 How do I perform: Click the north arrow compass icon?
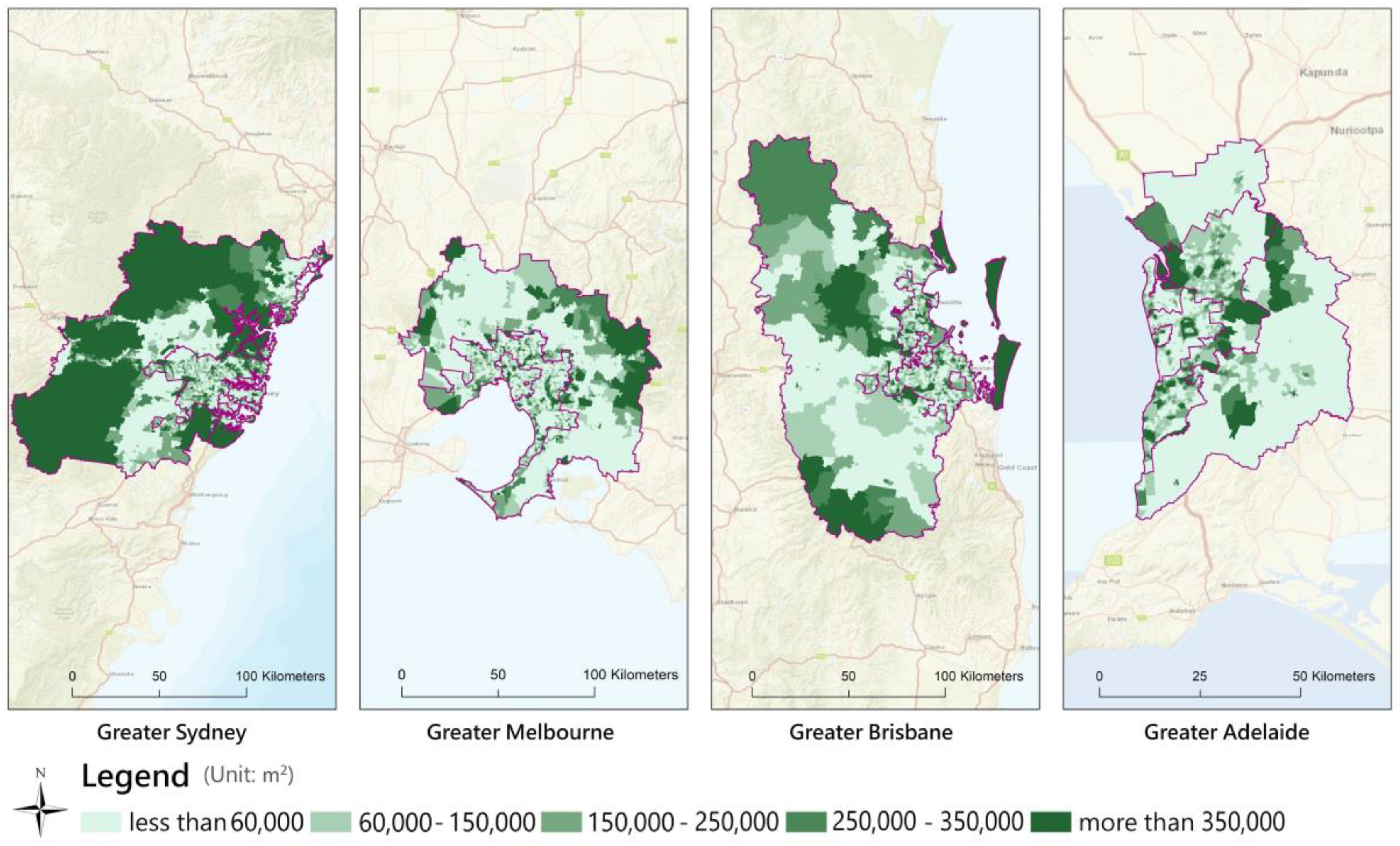40,810
